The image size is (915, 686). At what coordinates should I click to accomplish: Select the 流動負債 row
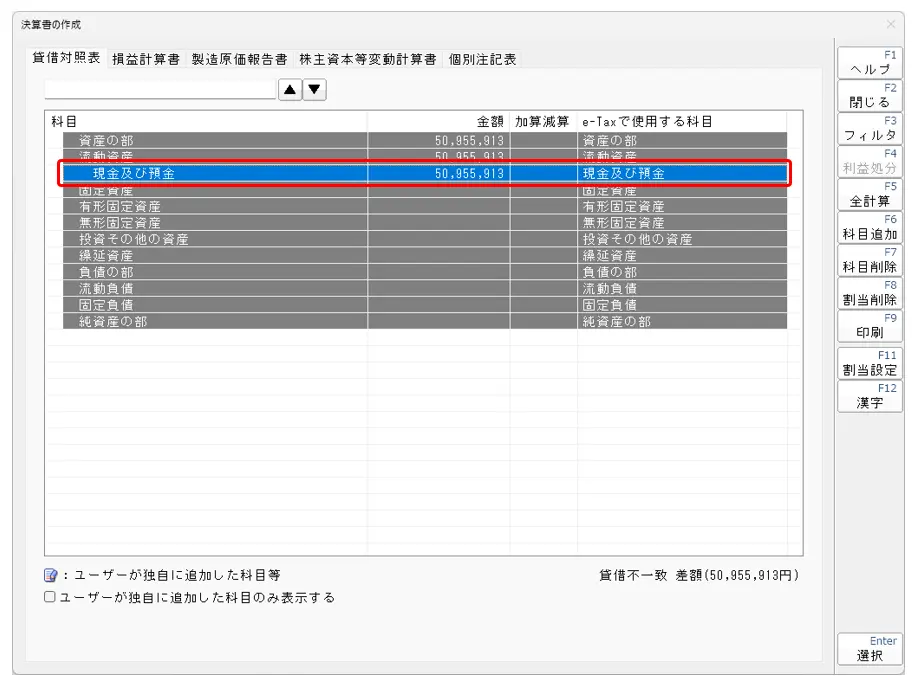[425, 288]
